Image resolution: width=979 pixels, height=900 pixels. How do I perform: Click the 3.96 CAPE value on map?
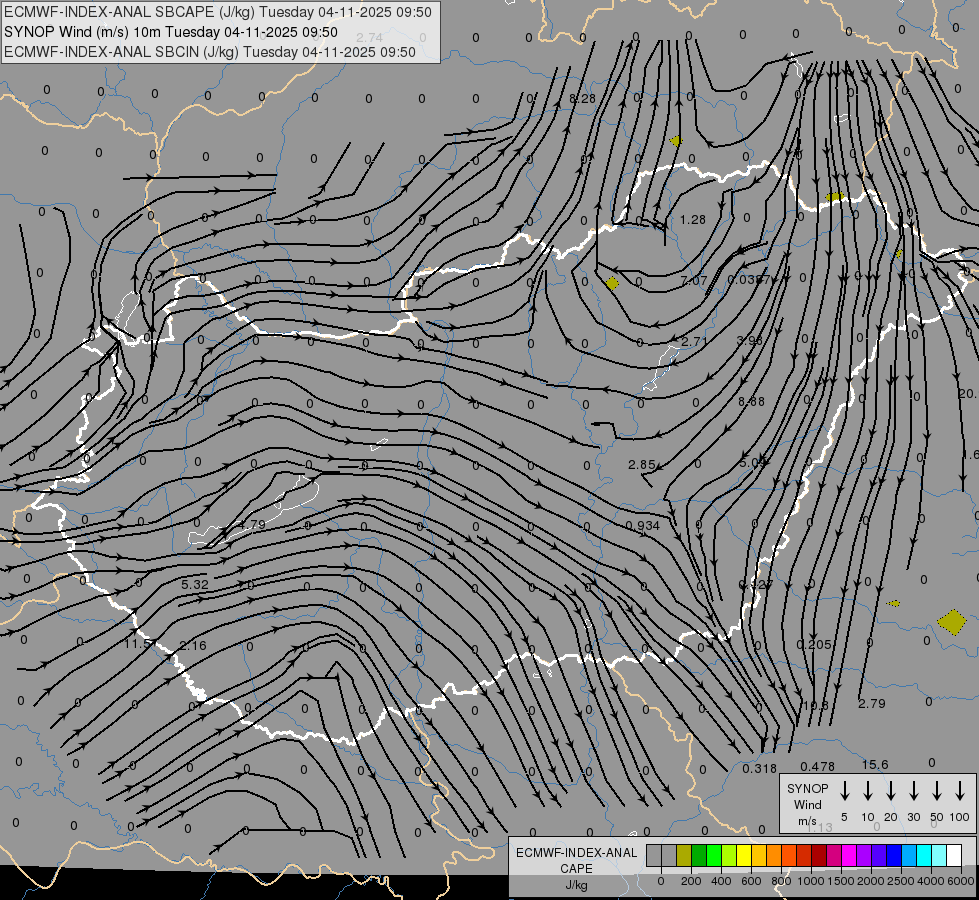pyautogui.click(x=750, y=340)
